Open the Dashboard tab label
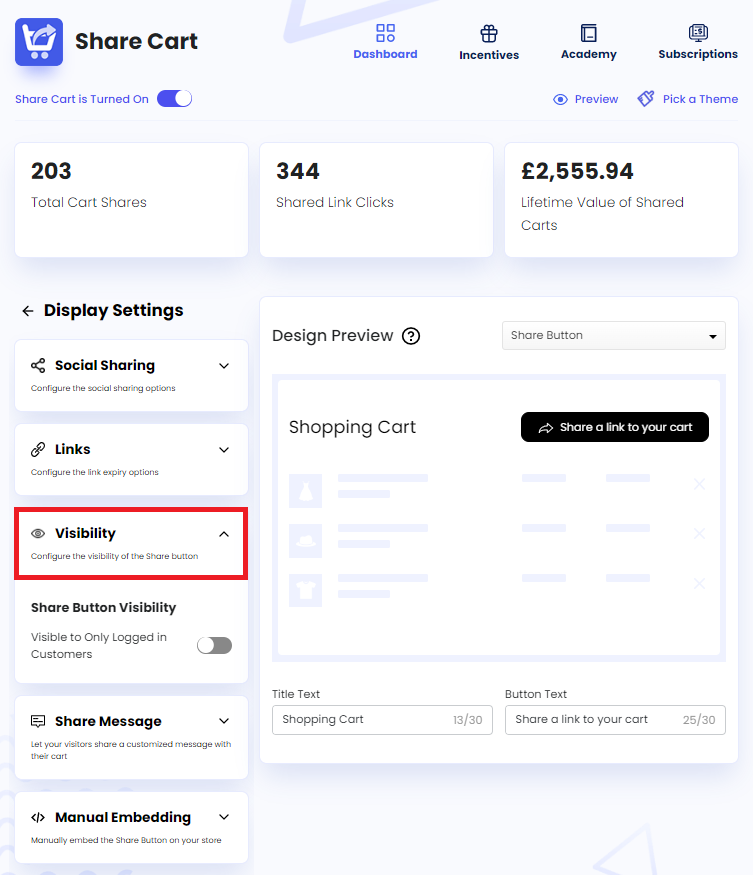 point(385,54)
